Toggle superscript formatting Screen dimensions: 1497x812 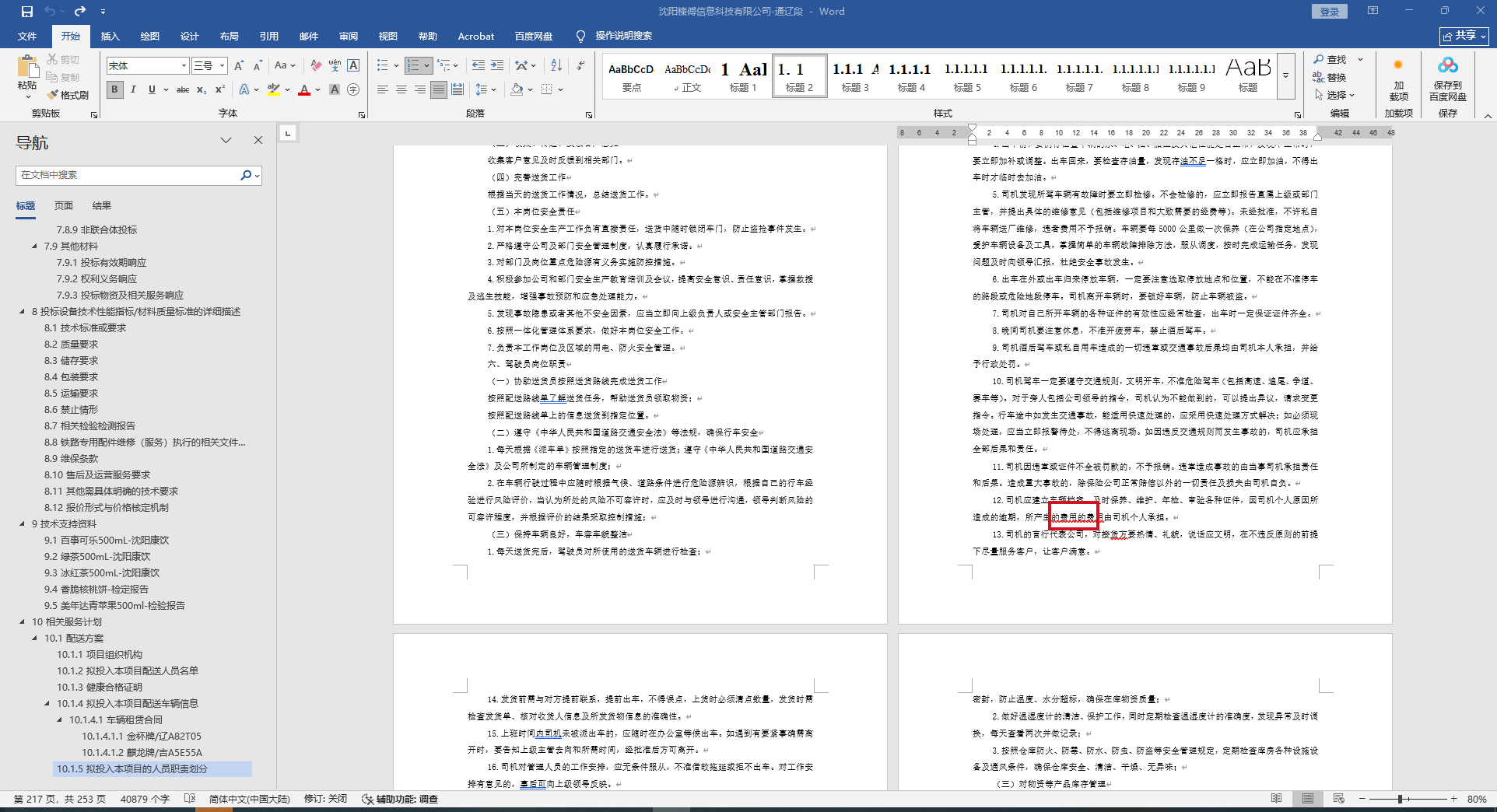pos(220,89)
